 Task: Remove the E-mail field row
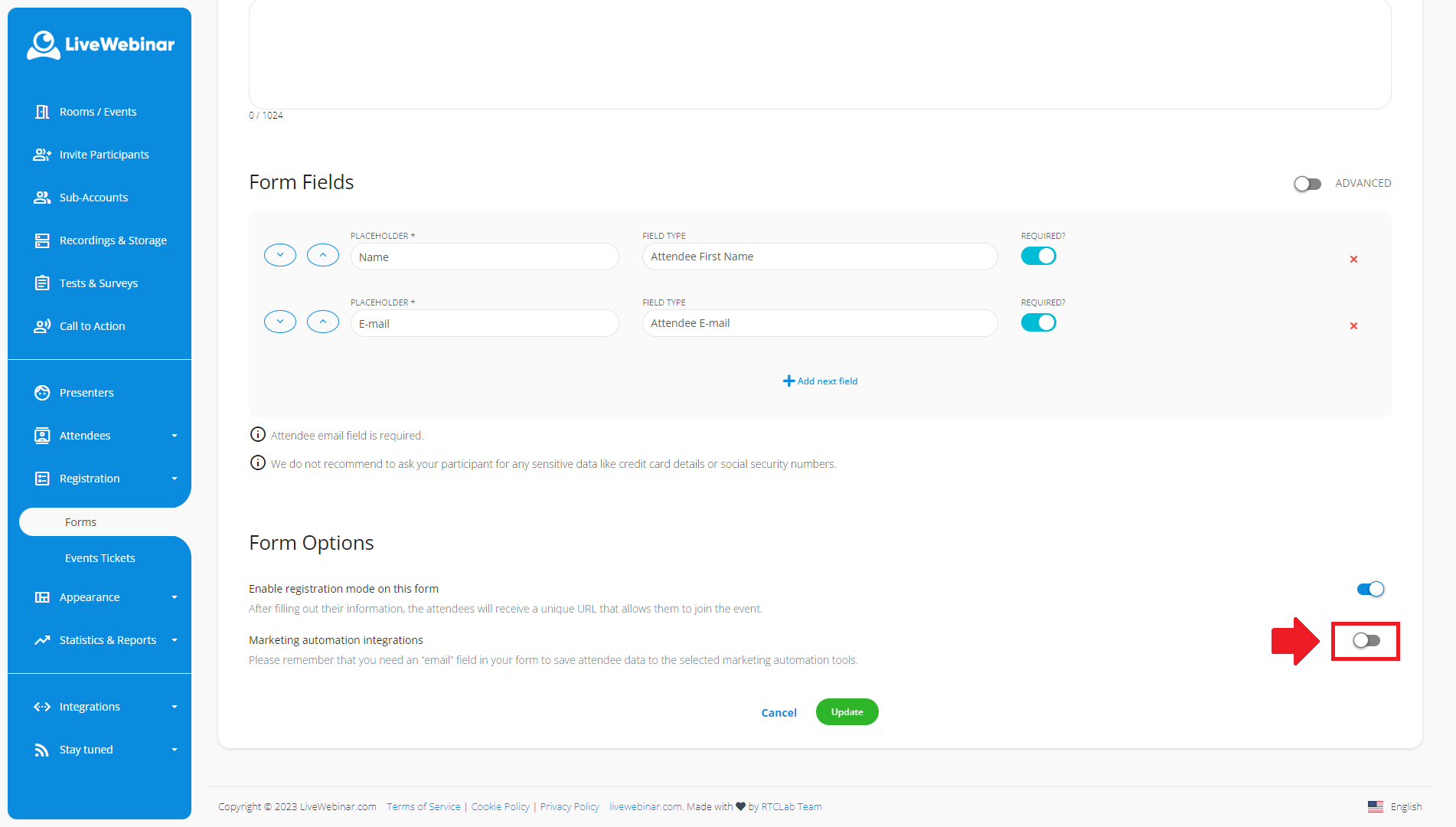pyautogui.click(x=1353, y=326)
